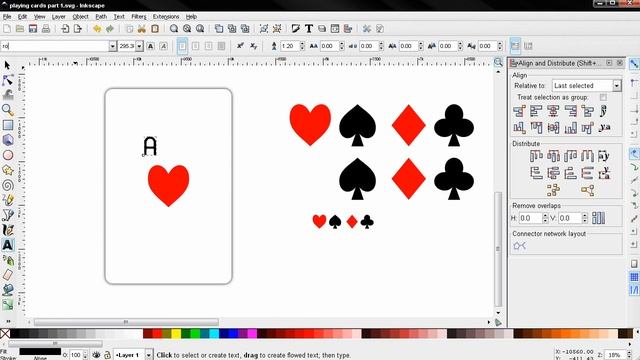Open the Extensions menu
Screen dimensions: 640x360
[x=166, y=17]
